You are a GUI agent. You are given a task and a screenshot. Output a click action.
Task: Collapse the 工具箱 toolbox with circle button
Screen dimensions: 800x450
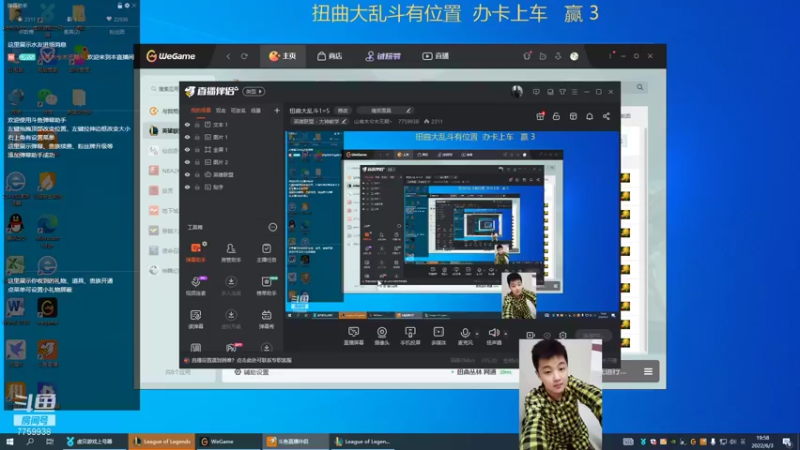[272, 227]
